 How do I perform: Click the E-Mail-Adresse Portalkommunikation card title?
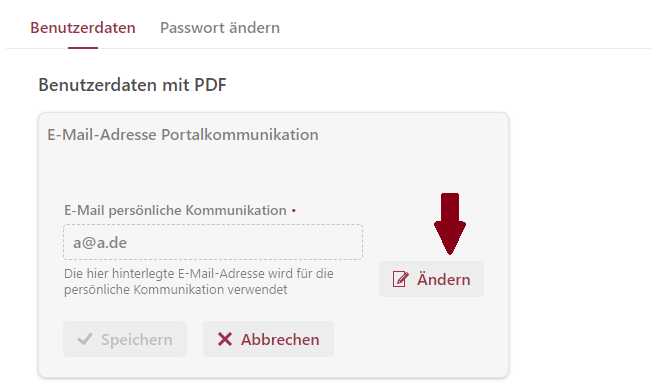coord(183,135)
